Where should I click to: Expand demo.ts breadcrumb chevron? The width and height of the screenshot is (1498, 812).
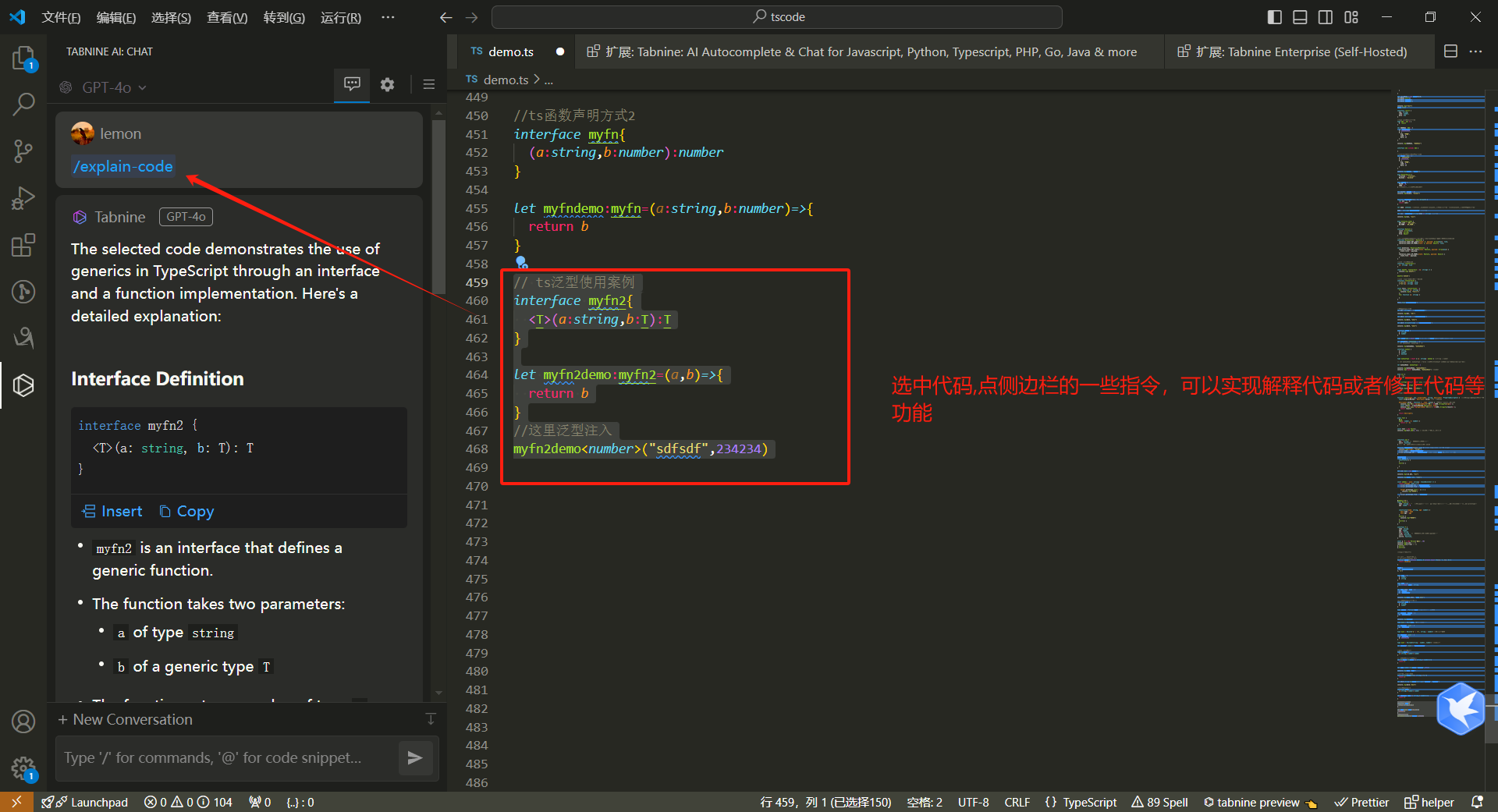pos(537,80)
